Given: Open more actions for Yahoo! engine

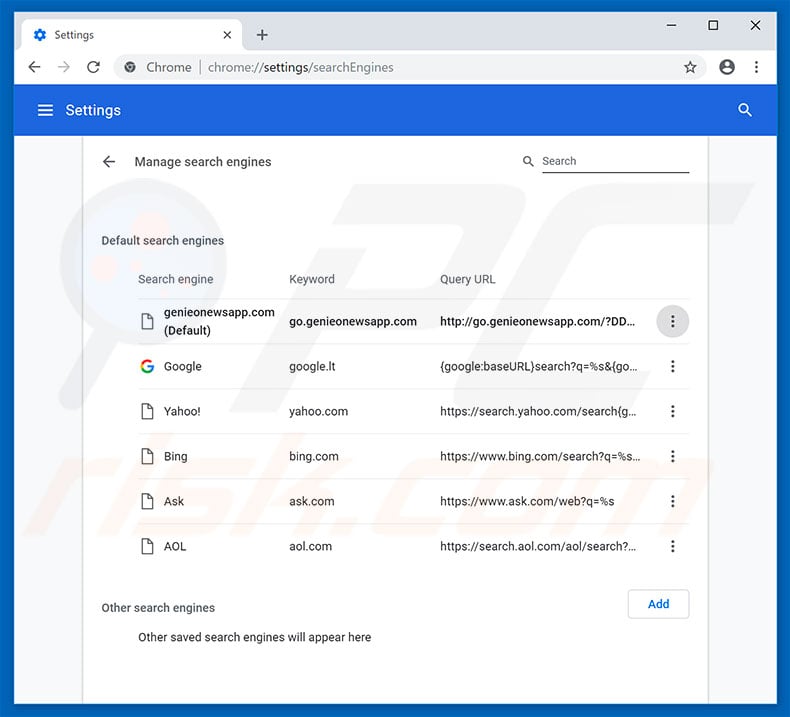Looking at the screenshot, I should tap(673, 411).
